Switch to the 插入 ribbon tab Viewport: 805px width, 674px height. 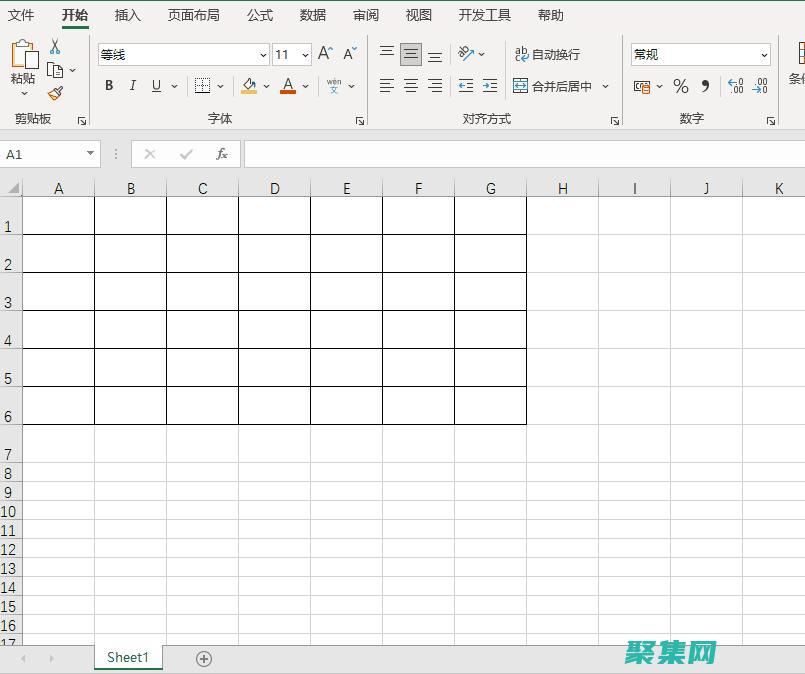[127, 15]
